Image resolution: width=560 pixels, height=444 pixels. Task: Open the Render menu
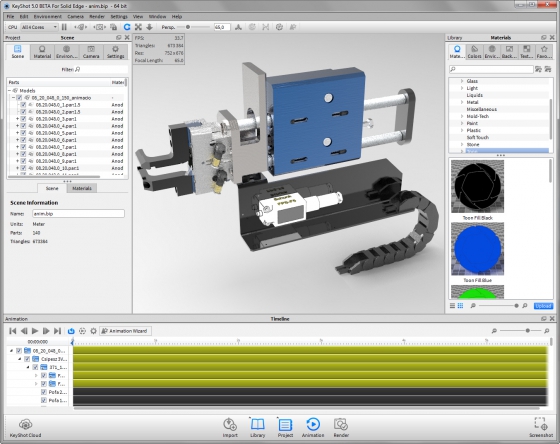pyautogui.click(x=97, y=16)
